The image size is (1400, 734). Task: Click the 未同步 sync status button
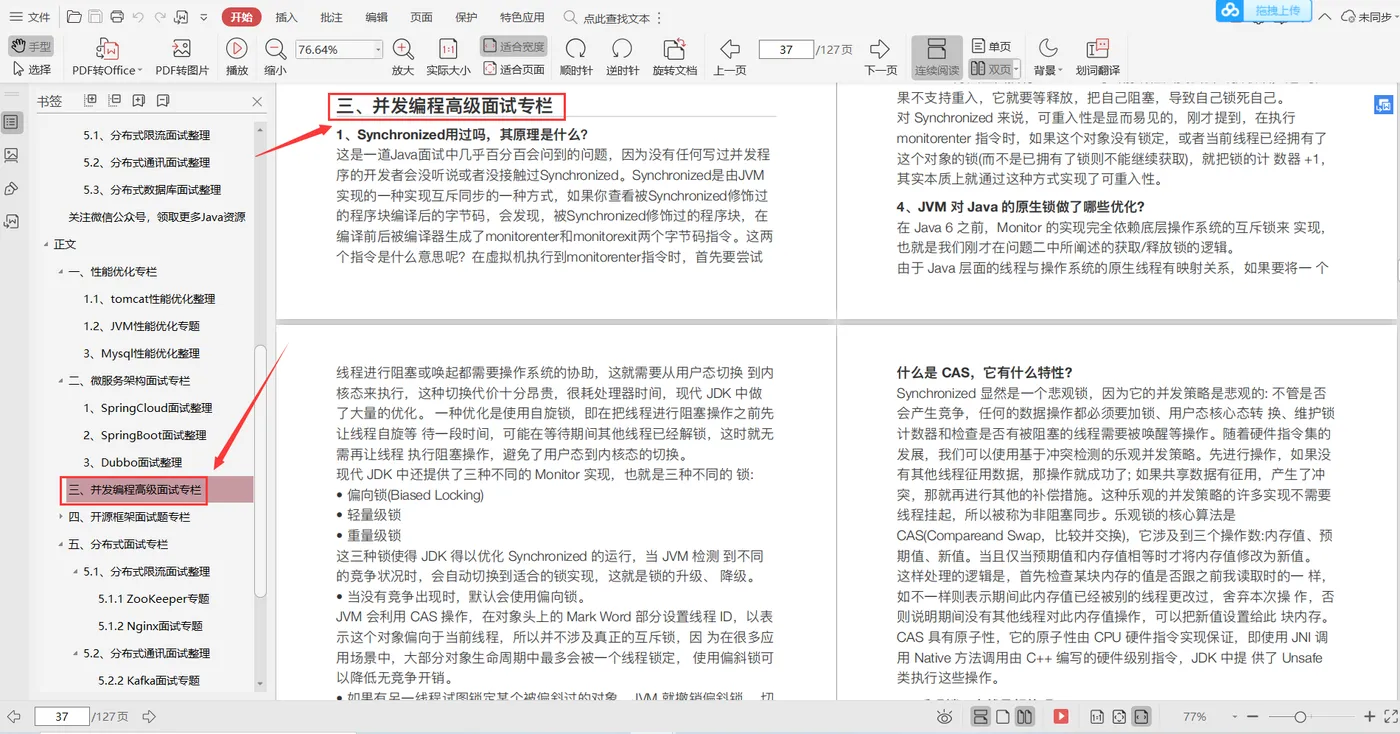pos(1368,17)
